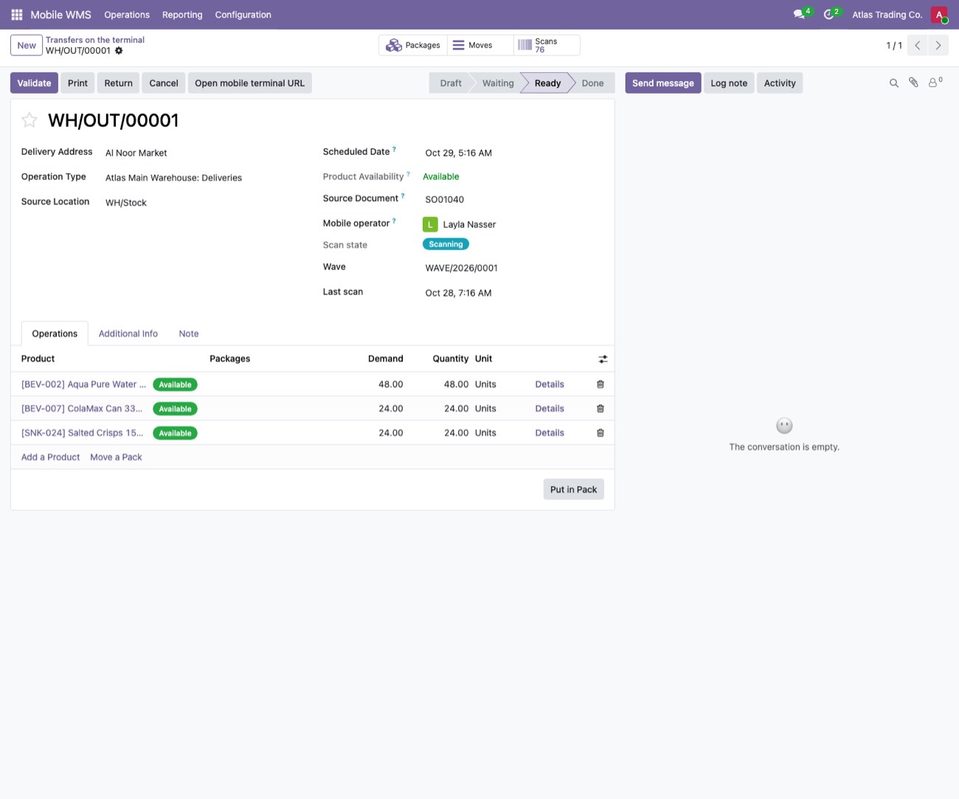Viewport: 959px width, 799px height.
Task: Go to previous record arrow
Action: [x=917, y=45]
